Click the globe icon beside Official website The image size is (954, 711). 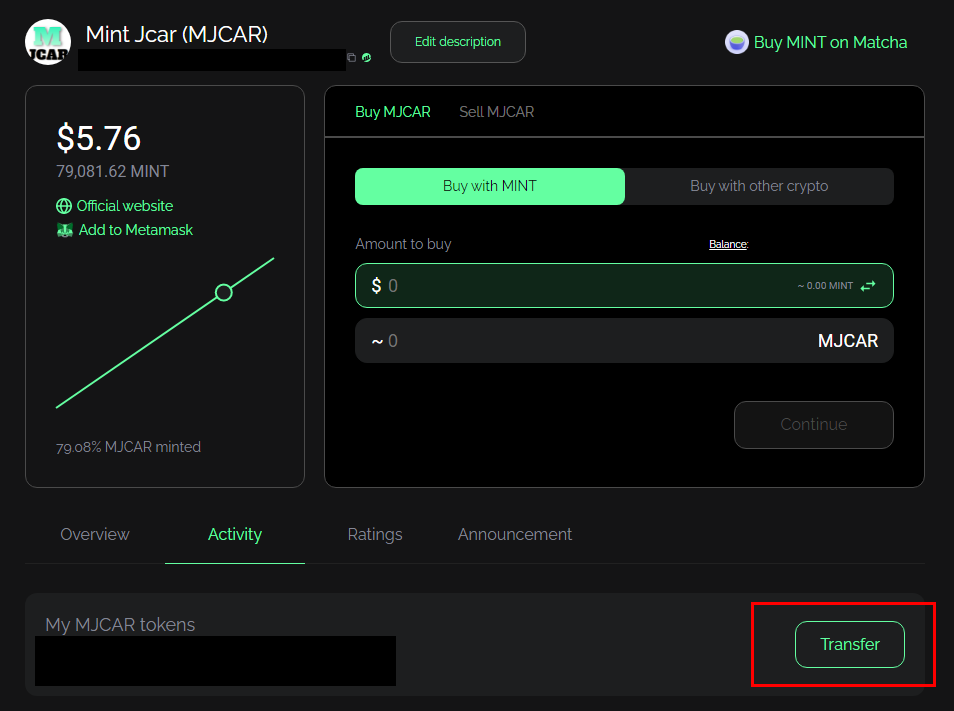click(x=64, y=206)
